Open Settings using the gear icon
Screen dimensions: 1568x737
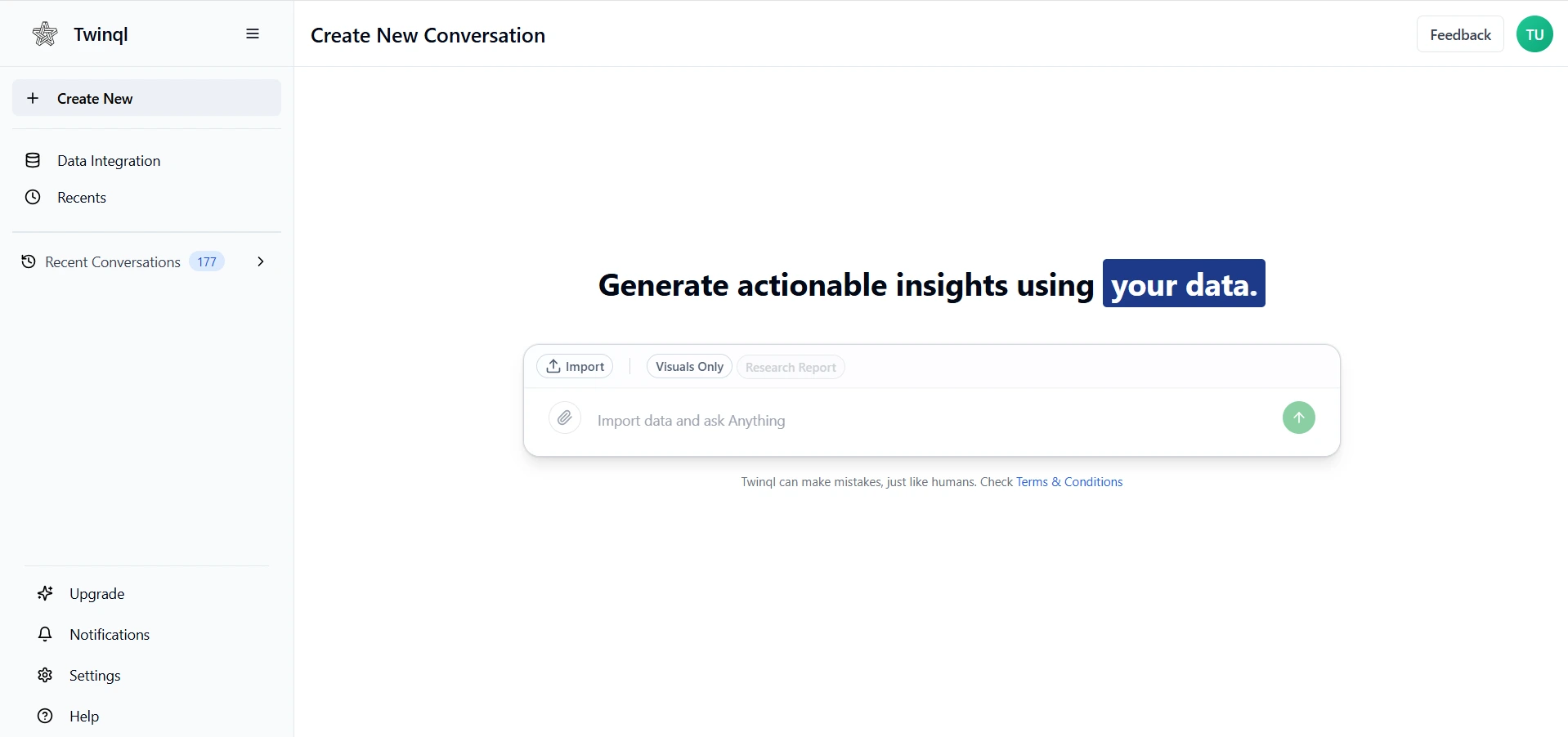point(45,675)
